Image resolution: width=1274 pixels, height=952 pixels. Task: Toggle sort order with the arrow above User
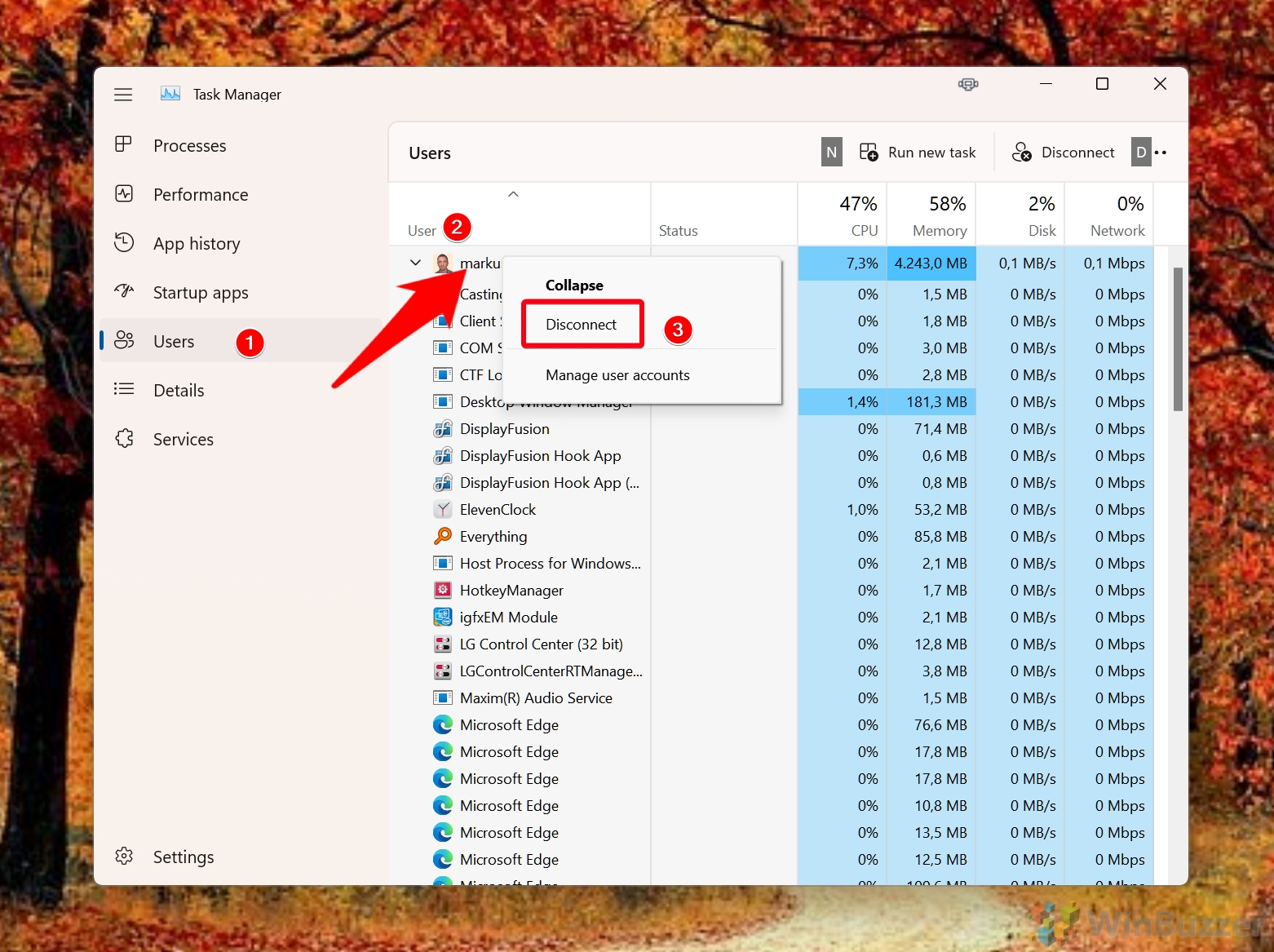513,194
